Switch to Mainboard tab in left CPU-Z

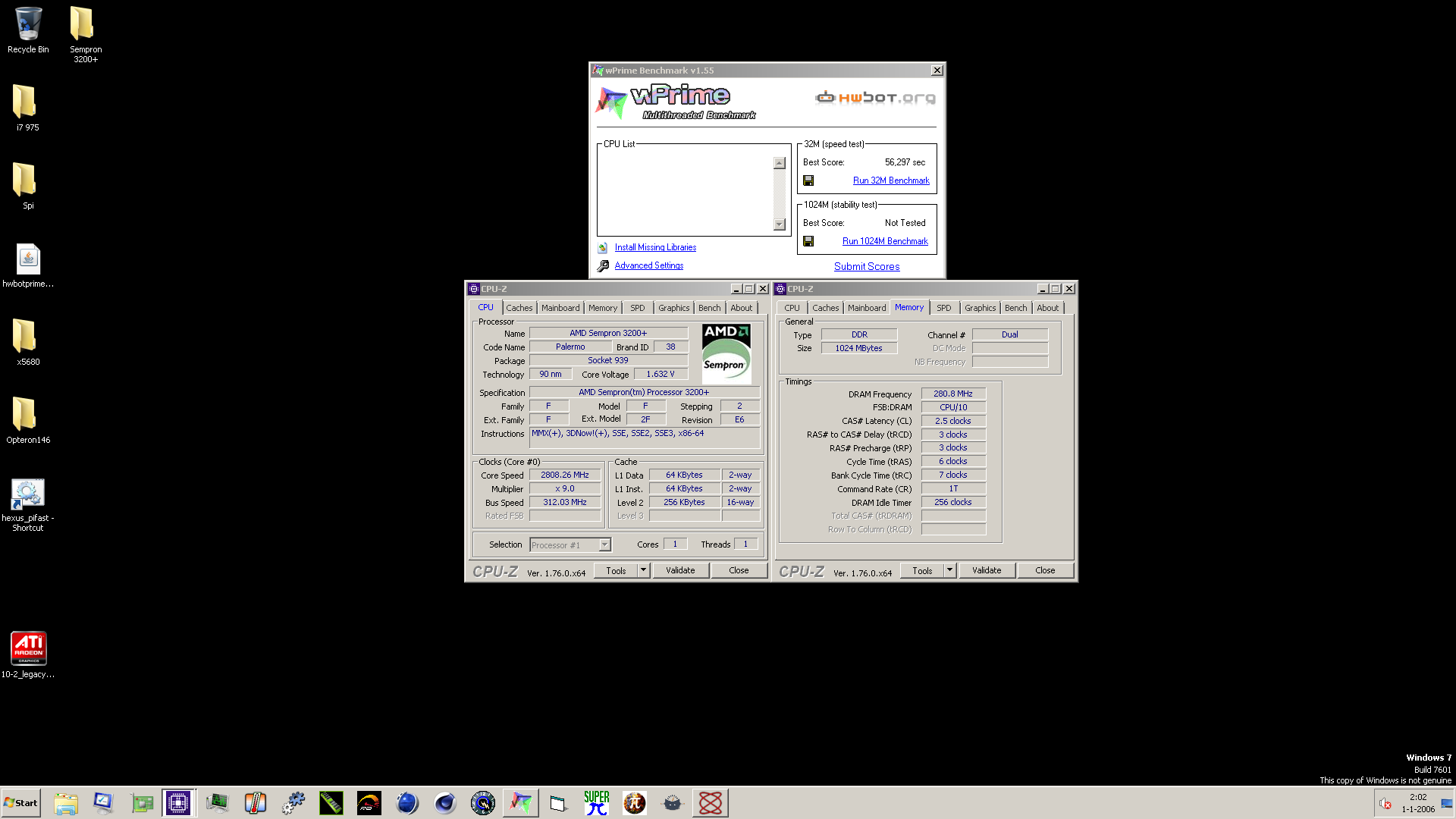coord(560,308)
